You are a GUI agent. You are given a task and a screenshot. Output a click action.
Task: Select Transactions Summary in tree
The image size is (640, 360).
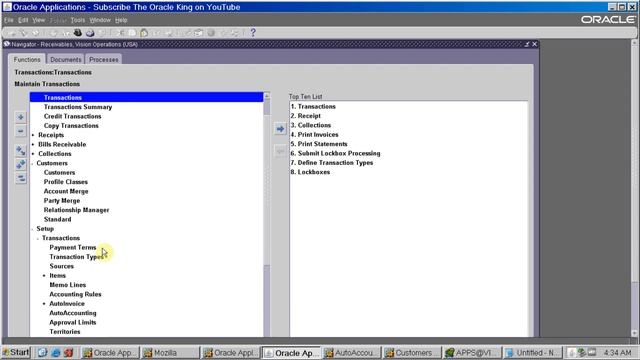click(x=78, y=107)
